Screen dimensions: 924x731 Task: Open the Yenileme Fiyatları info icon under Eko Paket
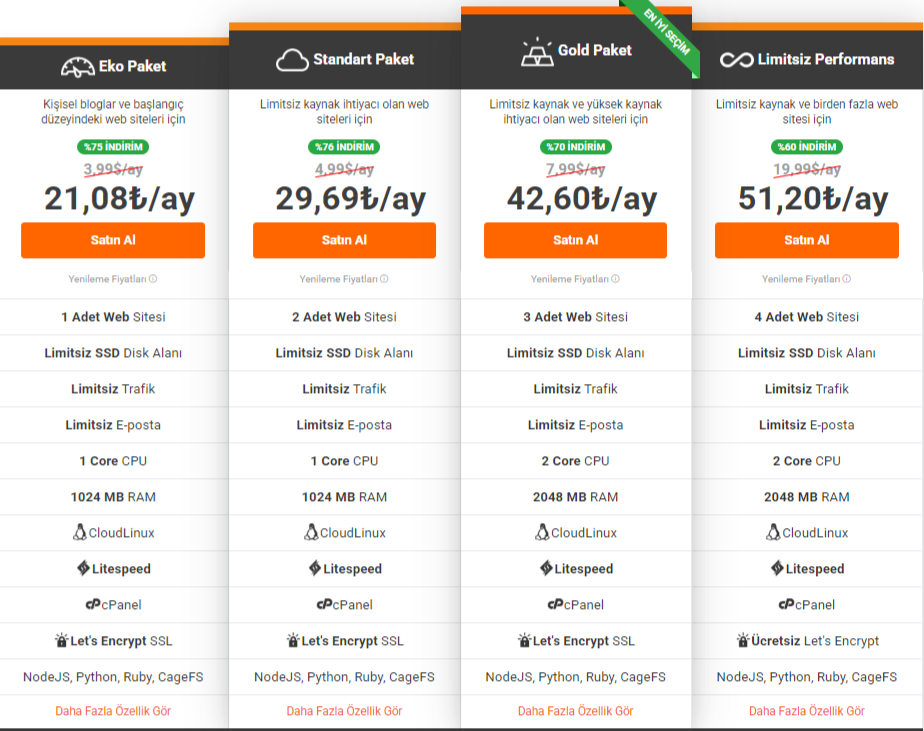(153, 280)
